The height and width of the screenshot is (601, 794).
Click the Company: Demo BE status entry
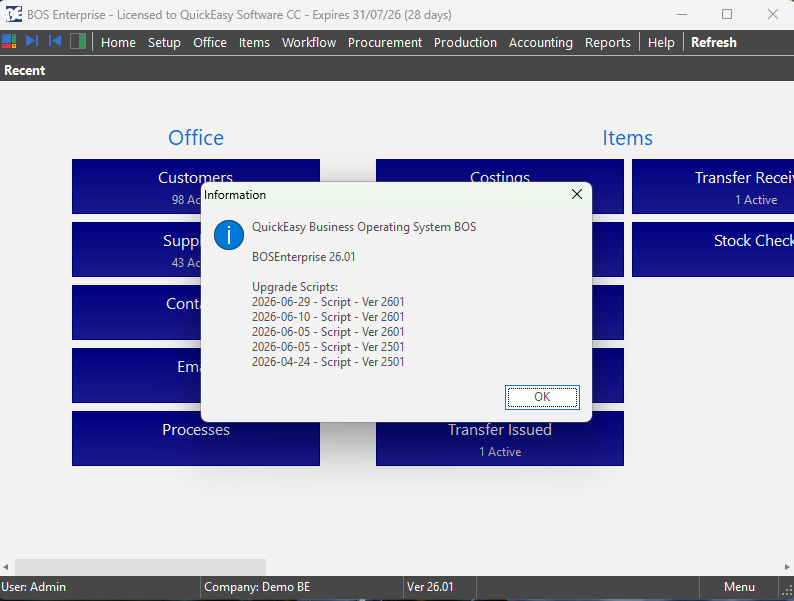click(257, 587)
